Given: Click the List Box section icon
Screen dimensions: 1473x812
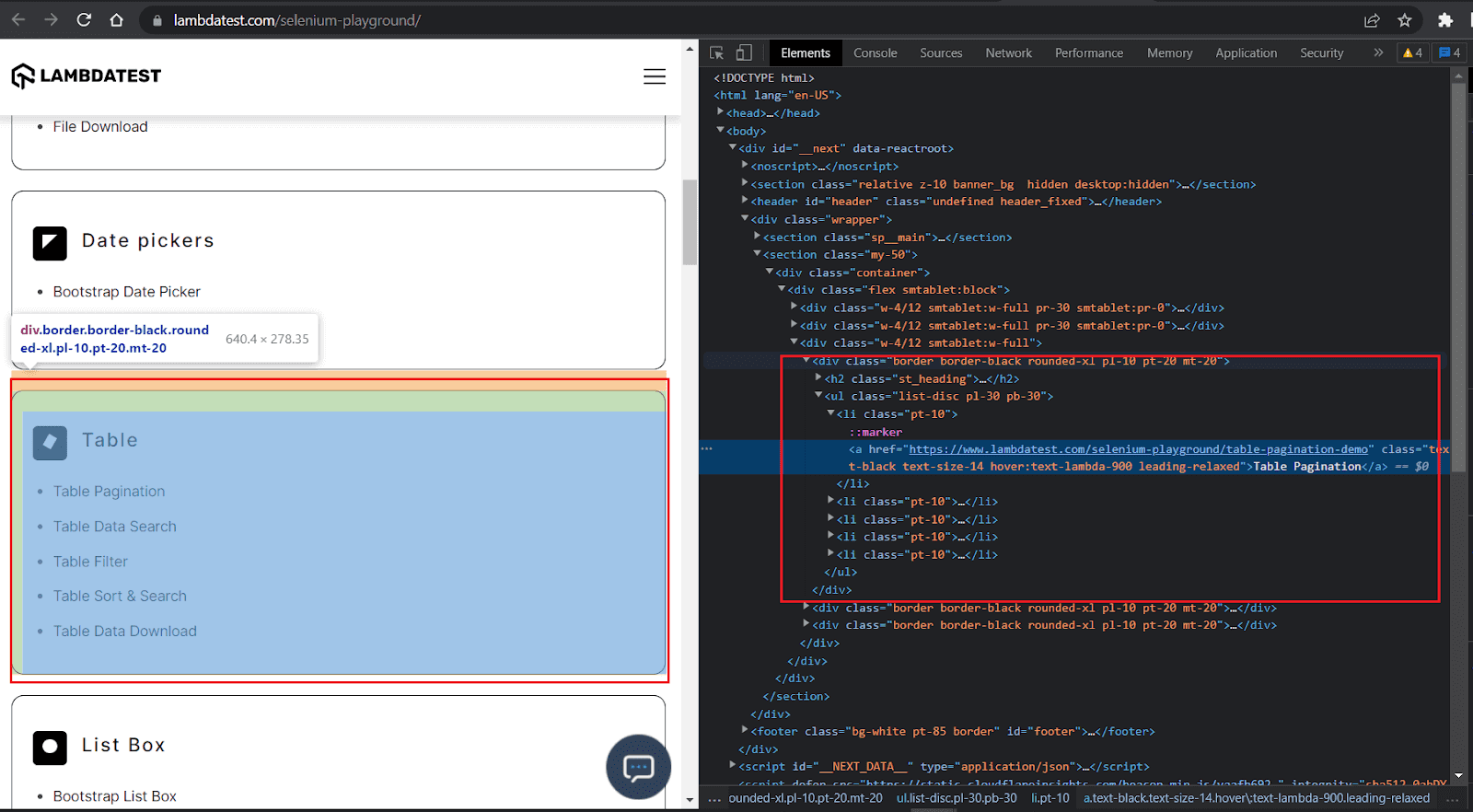Looking at the screenshot, I should [x=50, y=748].
